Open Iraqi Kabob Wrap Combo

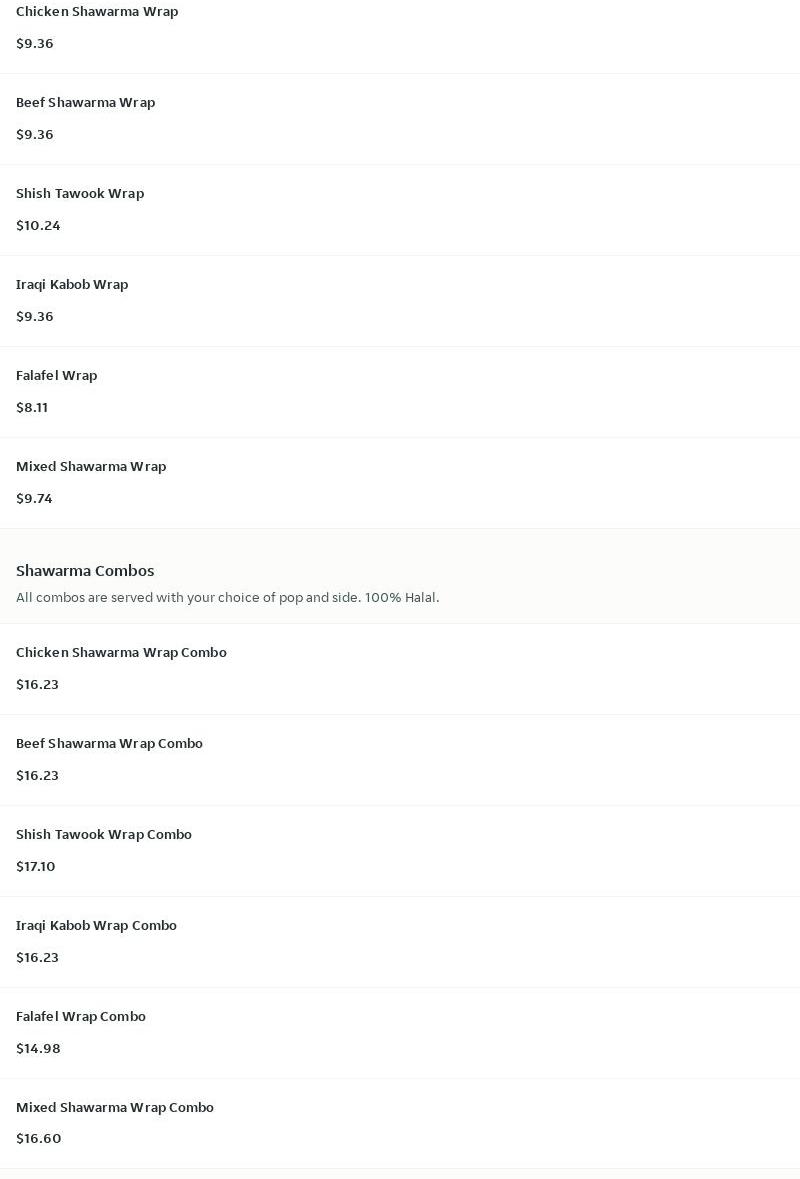pyautogui.click(x=96, y=926)
